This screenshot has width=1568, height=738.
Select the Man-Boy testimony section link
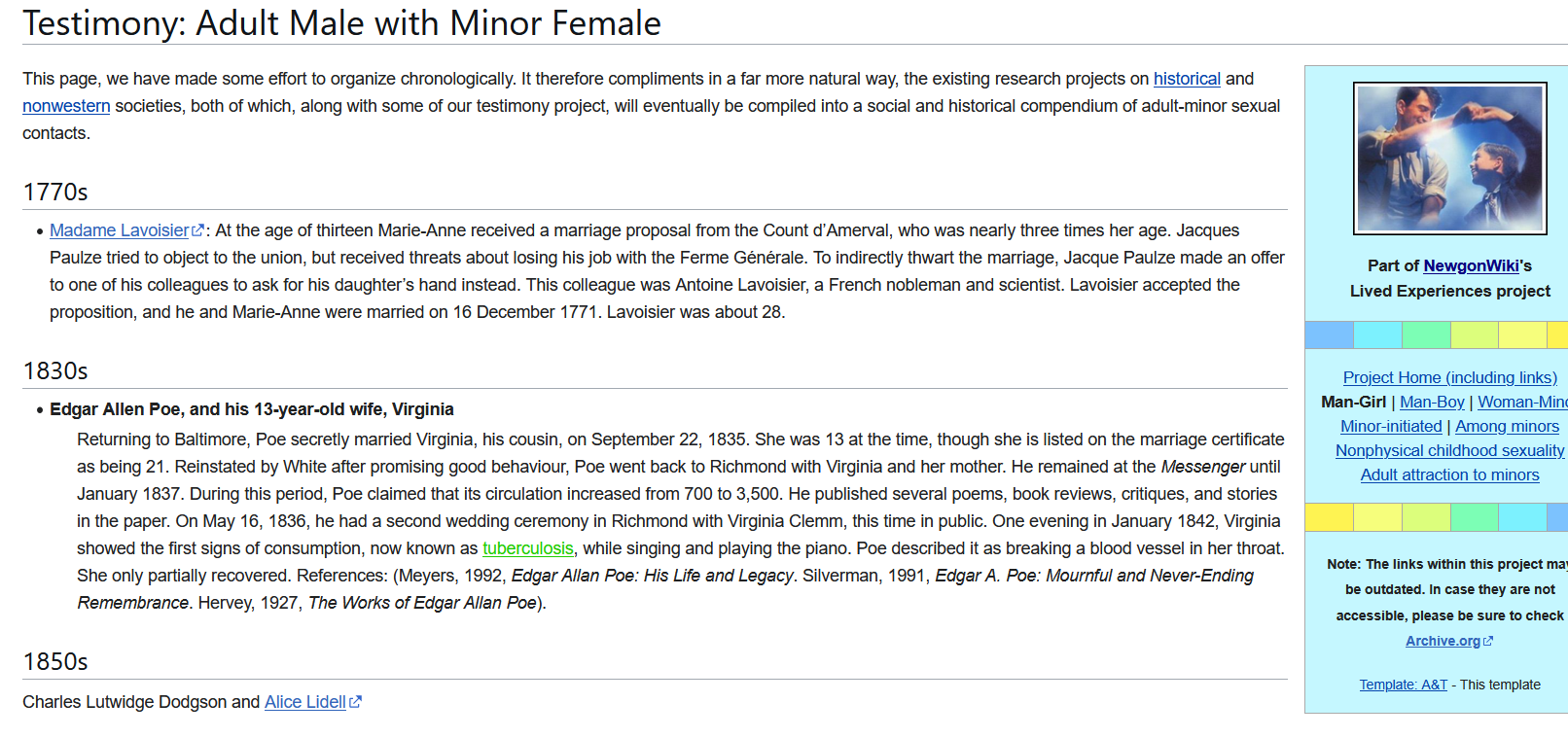pos(1432,402)
